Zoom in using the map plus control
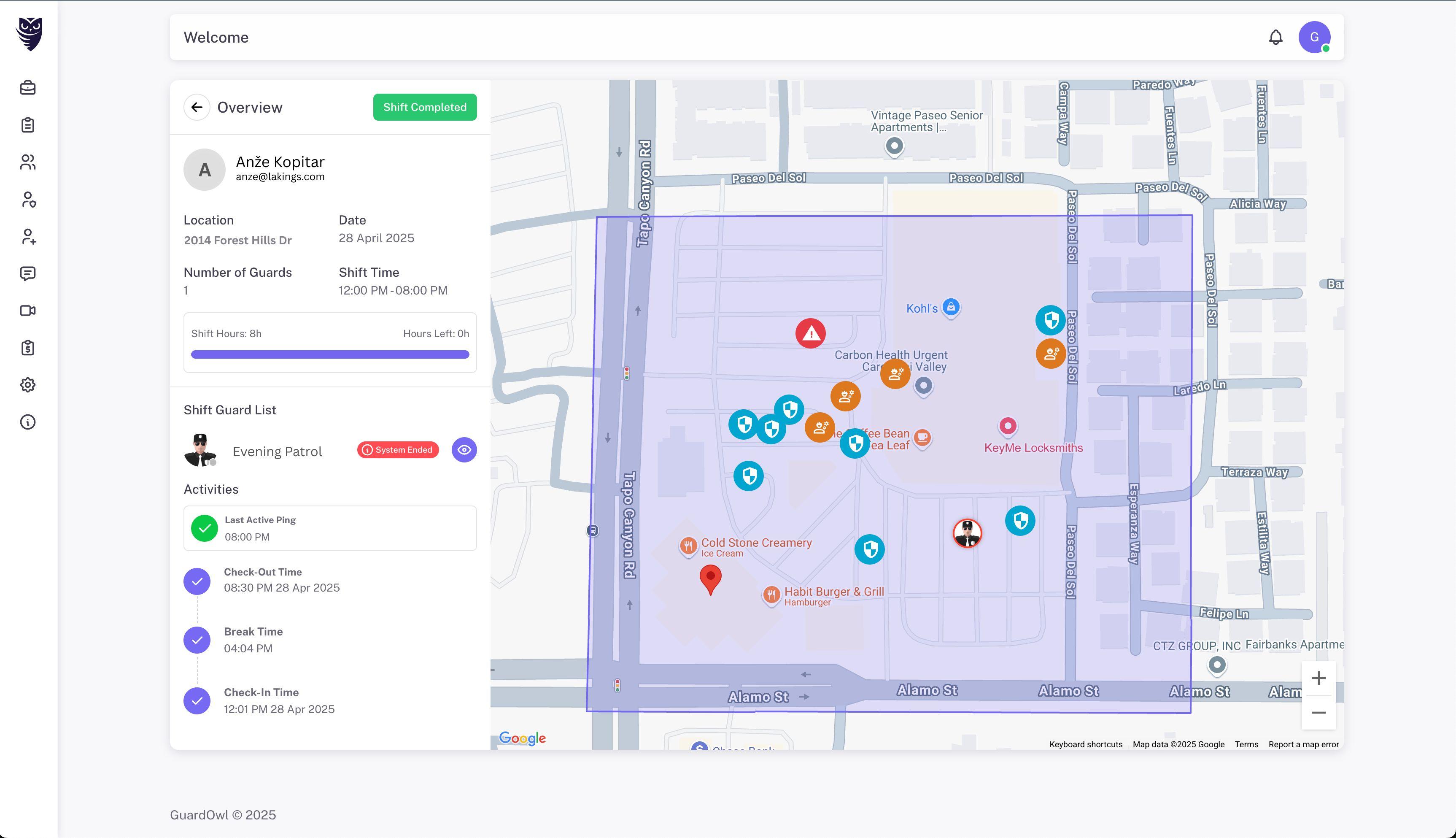This screenshot has height=838, width=1456. tap(1318, 678)
